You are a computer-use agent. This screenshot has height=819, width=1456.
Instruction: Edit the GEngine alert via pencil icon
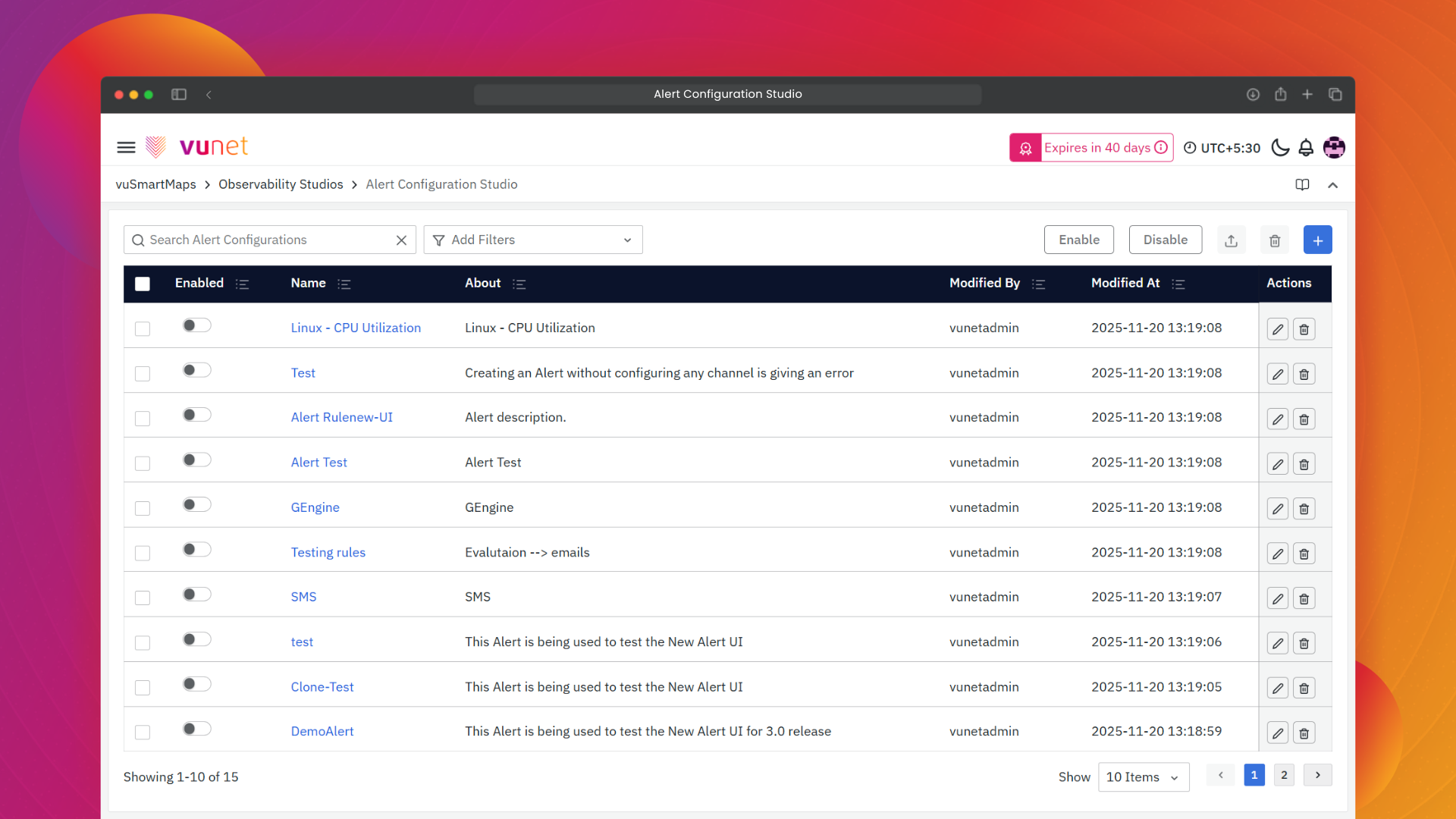coord(1278,509)
